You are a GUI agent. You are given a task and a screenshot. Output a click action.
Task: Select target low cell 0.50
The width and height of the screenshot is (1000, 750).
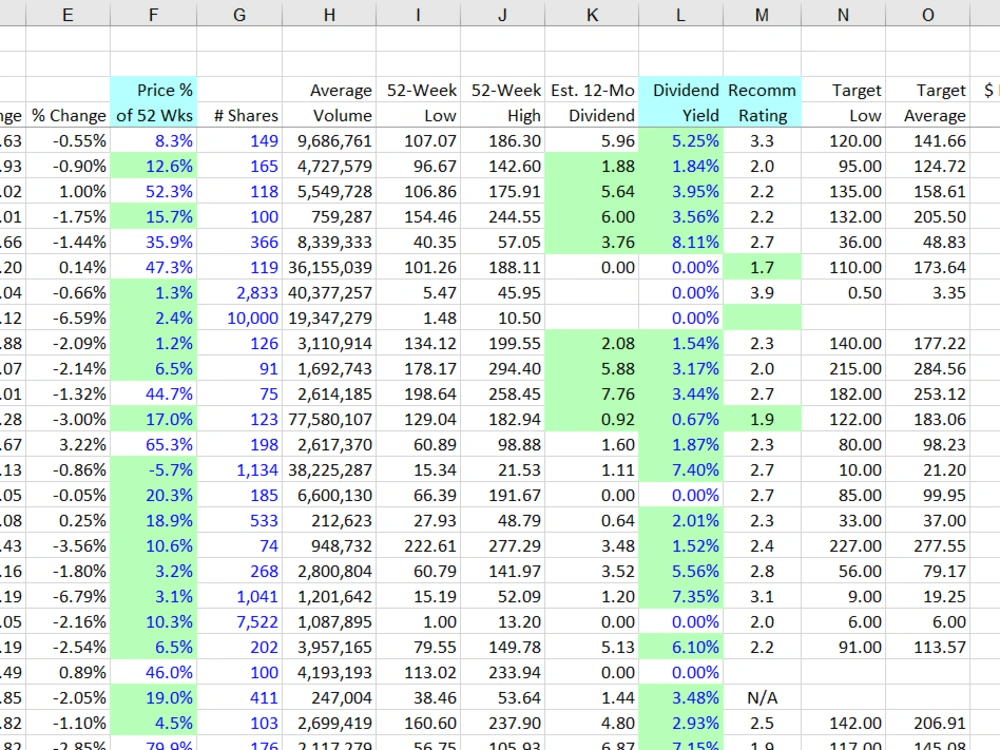[843, 293]
